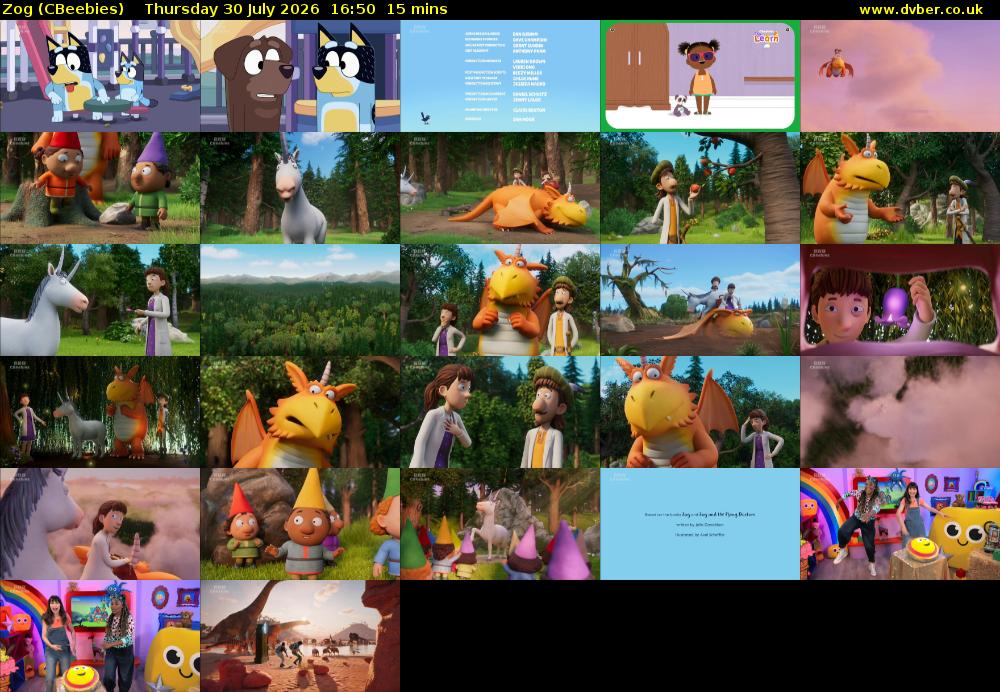
Task: Open thumbnail of presenters beside yellow button
Action: (x=99, y=636)
